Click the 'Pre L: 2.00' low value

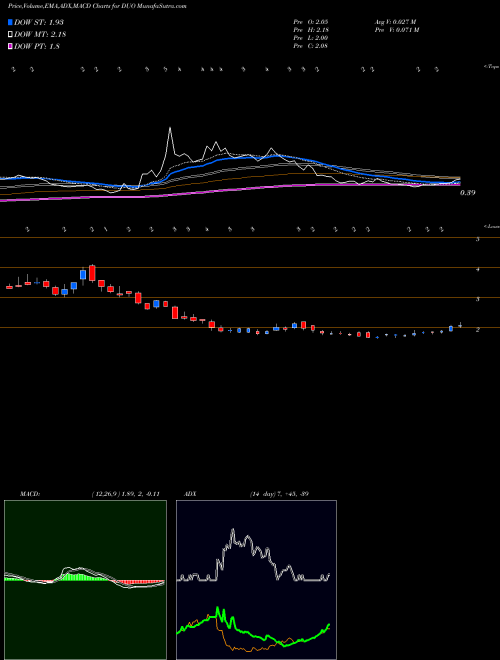pos(311,38)
